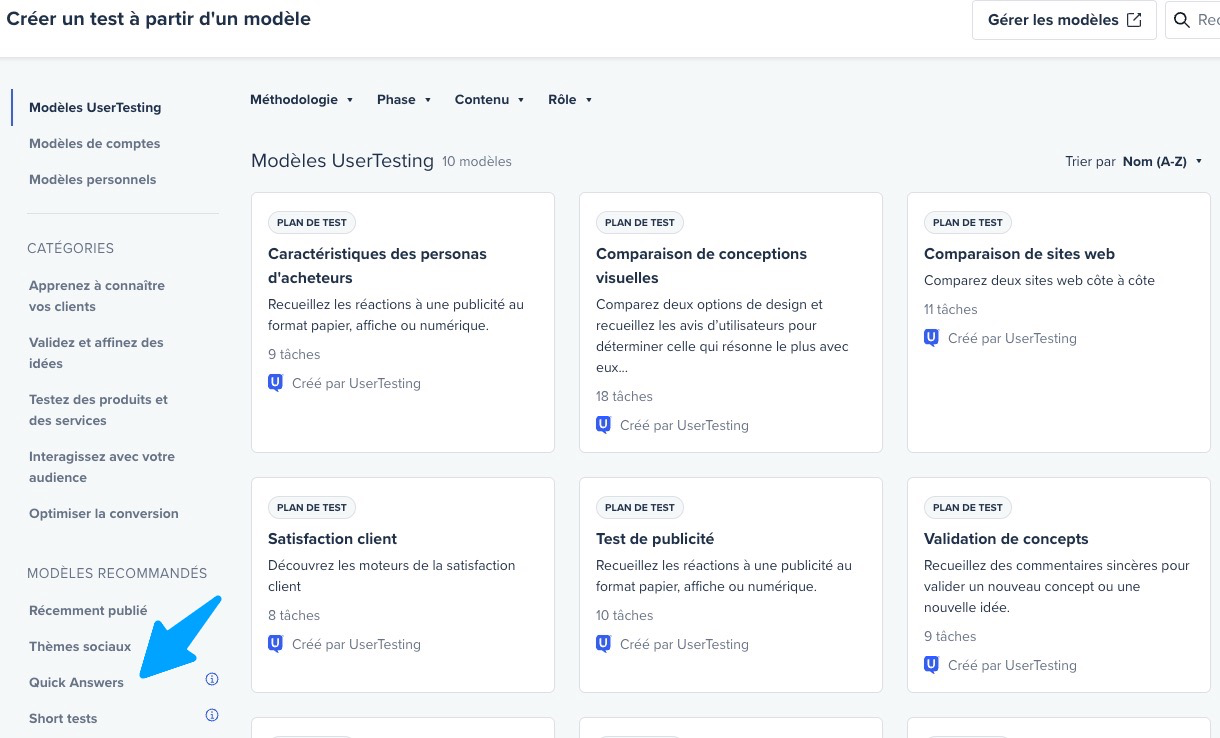
Task: Click the UserTesting logo on Satisfaction client card
Action: tap(276, 644)
